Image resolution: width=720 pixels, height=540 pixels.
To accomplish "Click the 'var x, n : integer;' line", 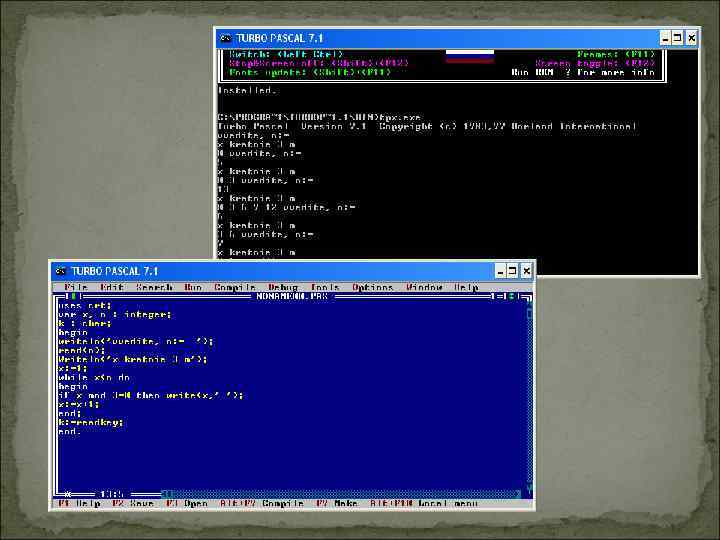I will pyautogui.click(x=115, y=315).
